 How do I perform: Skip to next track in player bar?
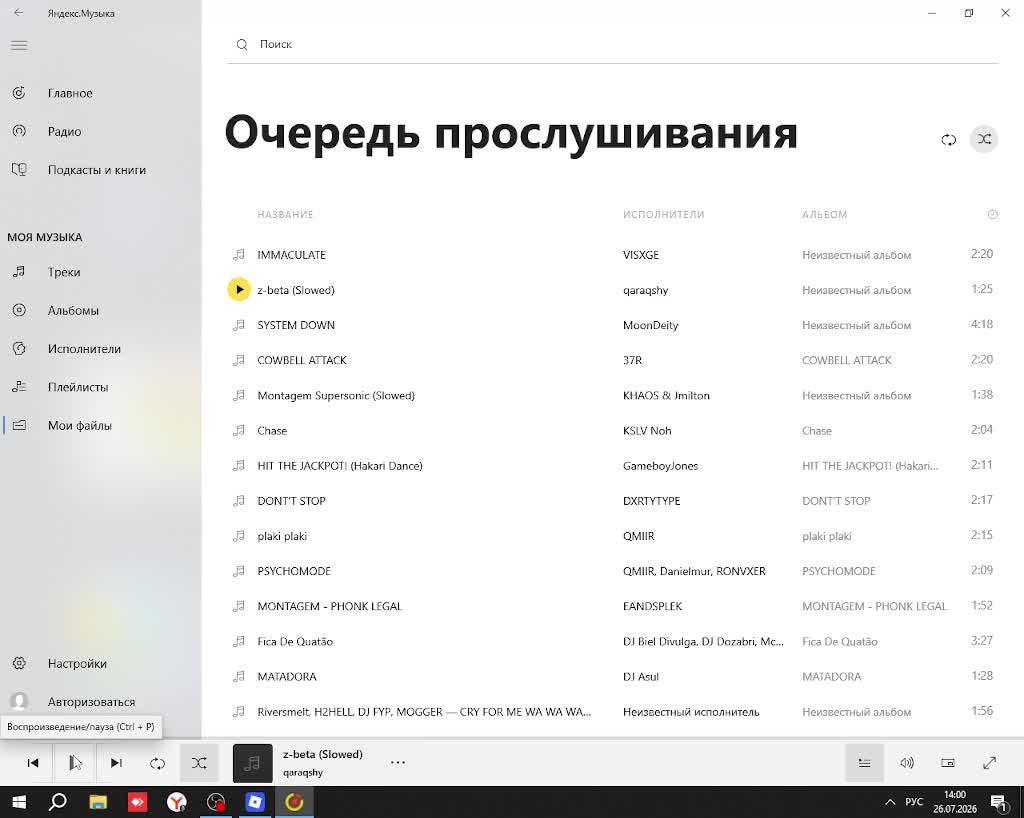click(116, 763)
